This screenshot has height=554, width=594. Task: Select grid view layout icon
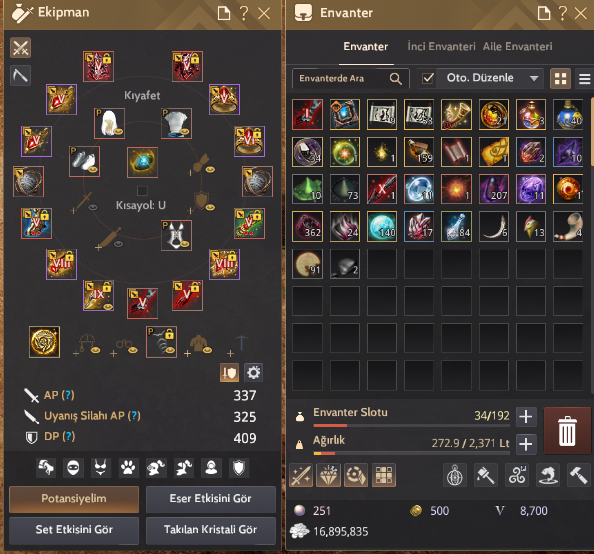coord(560,79)
